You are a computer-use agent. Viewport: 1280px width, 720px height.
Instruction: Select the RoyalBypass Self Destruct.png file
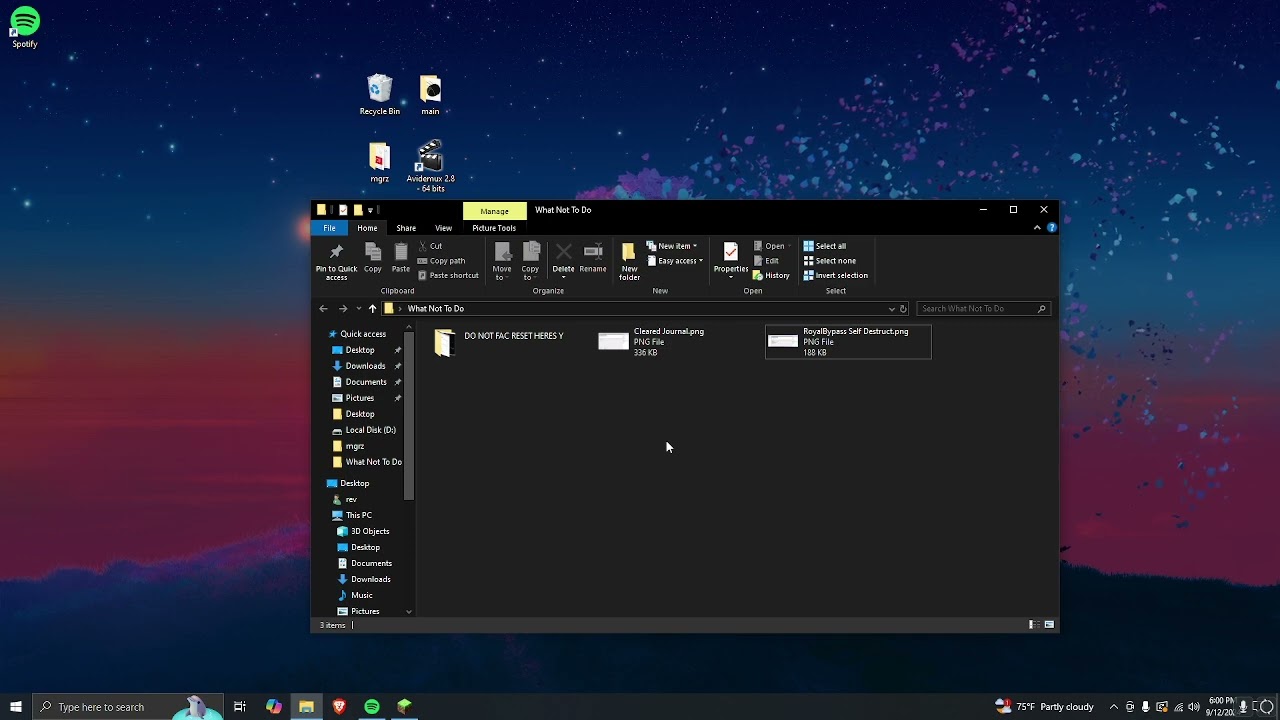(x=848, y=342)
